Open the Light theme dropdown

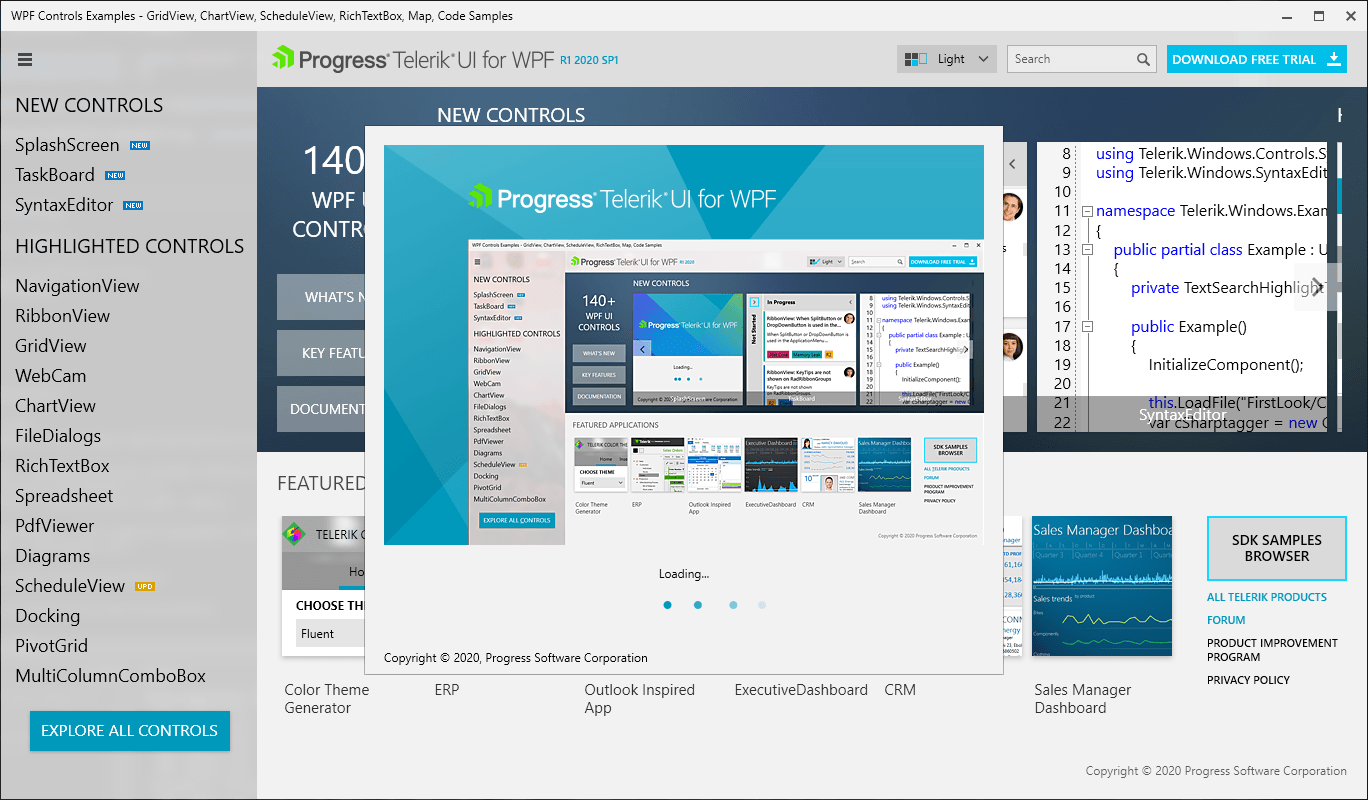(947, 59)
